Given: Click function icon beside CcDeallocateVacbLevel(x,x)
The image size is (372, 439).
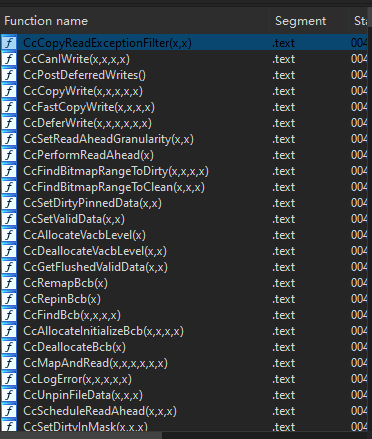Looking at the screenshot, I should (x=9, y=251).
